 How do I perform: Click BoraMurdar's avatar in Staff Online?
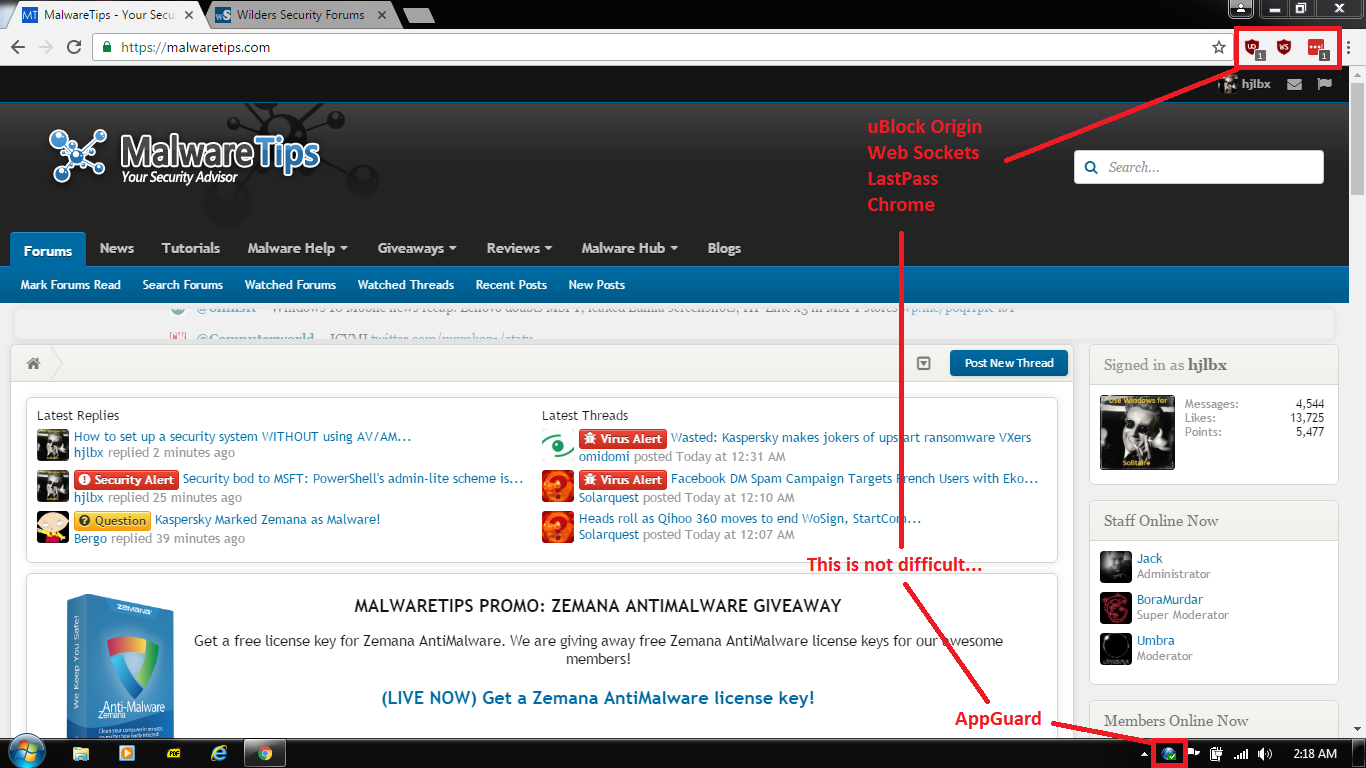pyautogui.click(x=1116, y=607)
